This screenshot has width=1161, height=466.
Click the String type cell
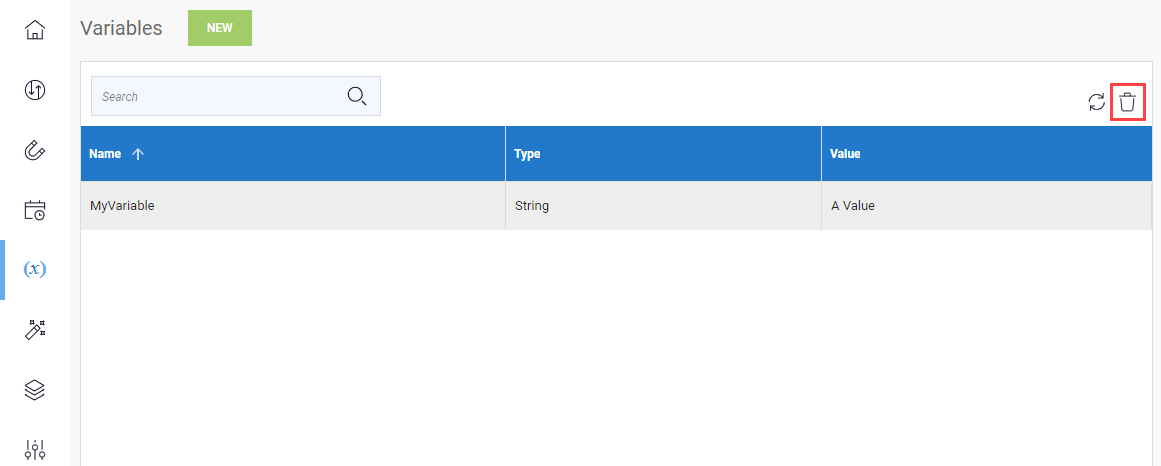point(532,206)
